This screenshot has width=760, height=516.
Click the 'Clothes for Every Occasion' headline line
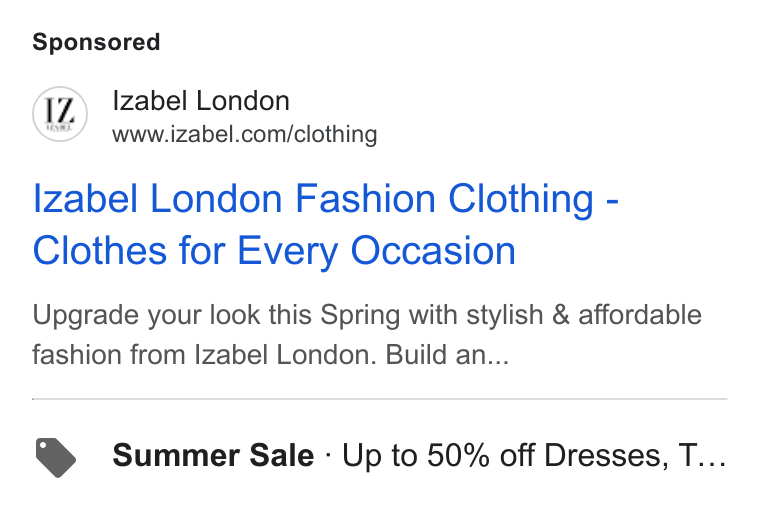(274, 250)
